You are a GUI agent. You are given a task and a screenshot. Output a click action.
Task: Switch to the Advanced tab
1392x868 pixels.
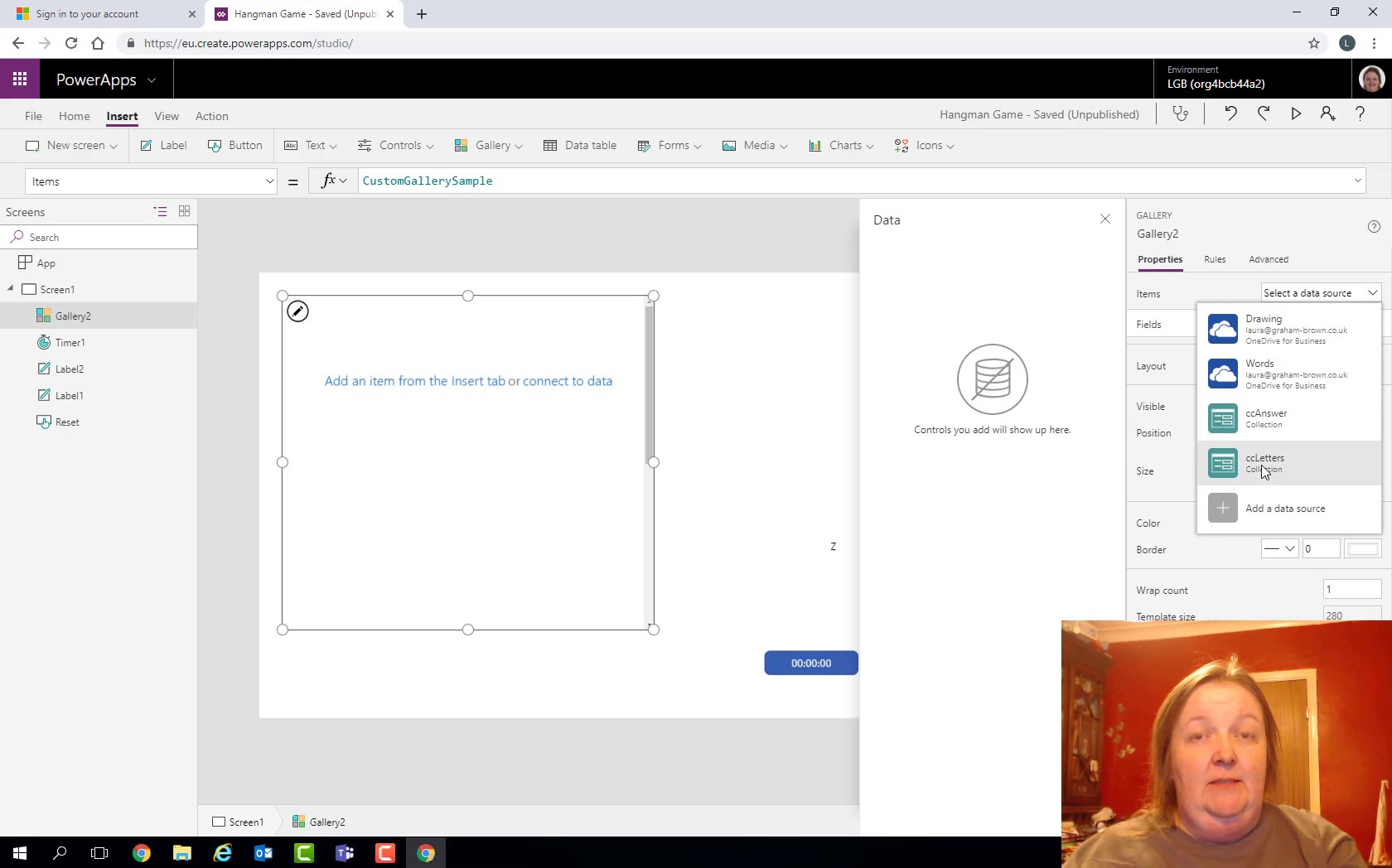(x=1269, y=259)
